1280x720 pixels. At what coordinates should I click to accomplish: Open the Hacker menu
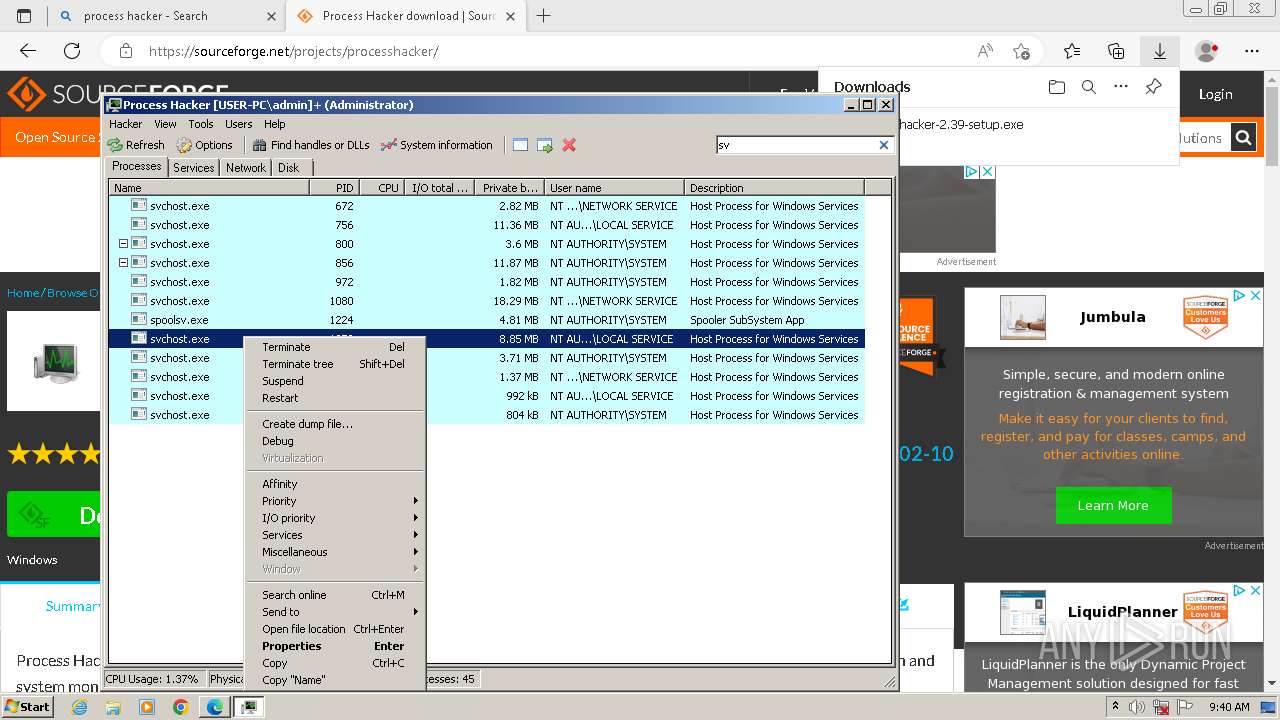pyautogui.click(x=126, y=124)
